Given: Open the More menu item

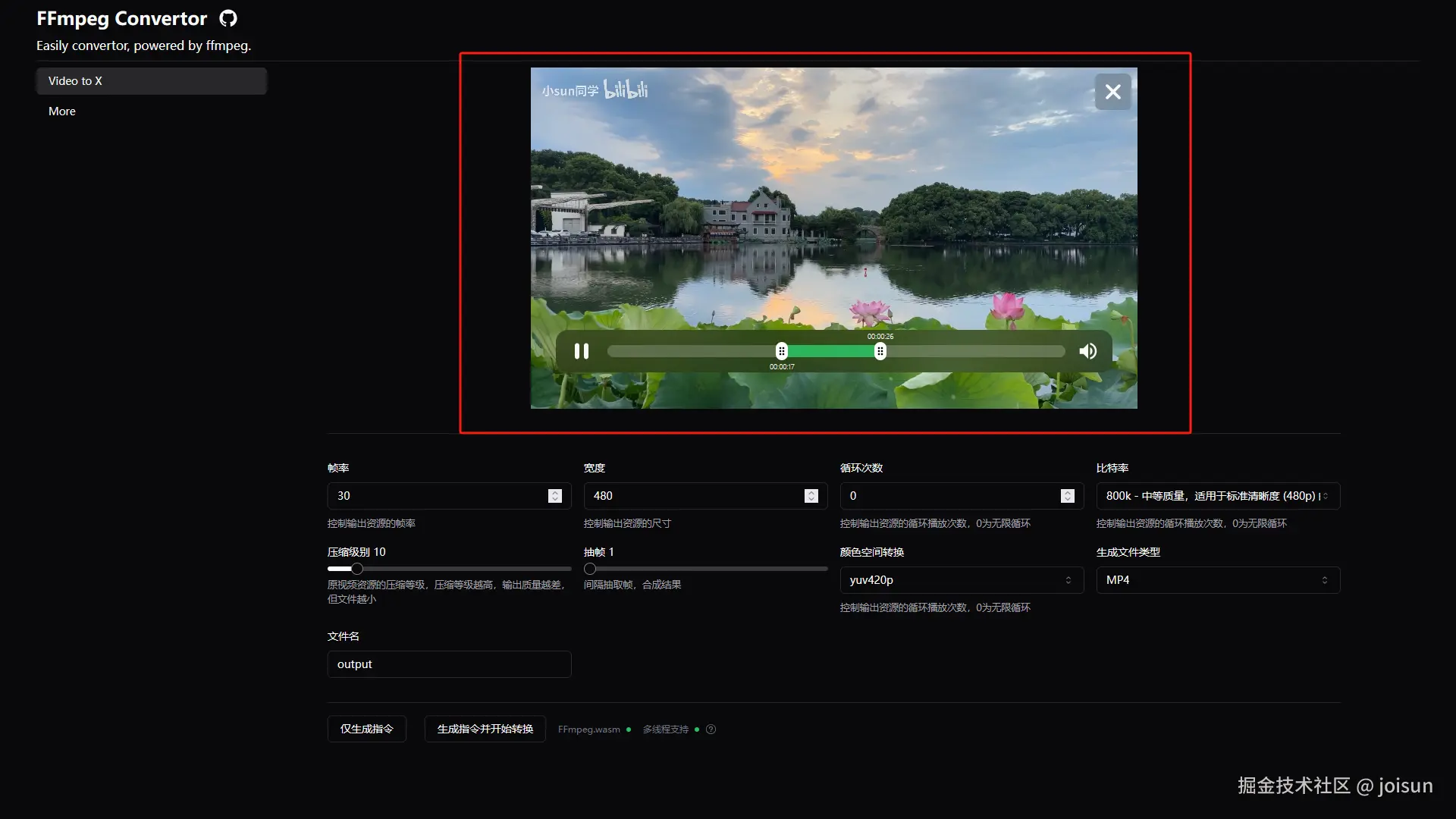Looking at the screenshot, I should (x=62, y=111).
